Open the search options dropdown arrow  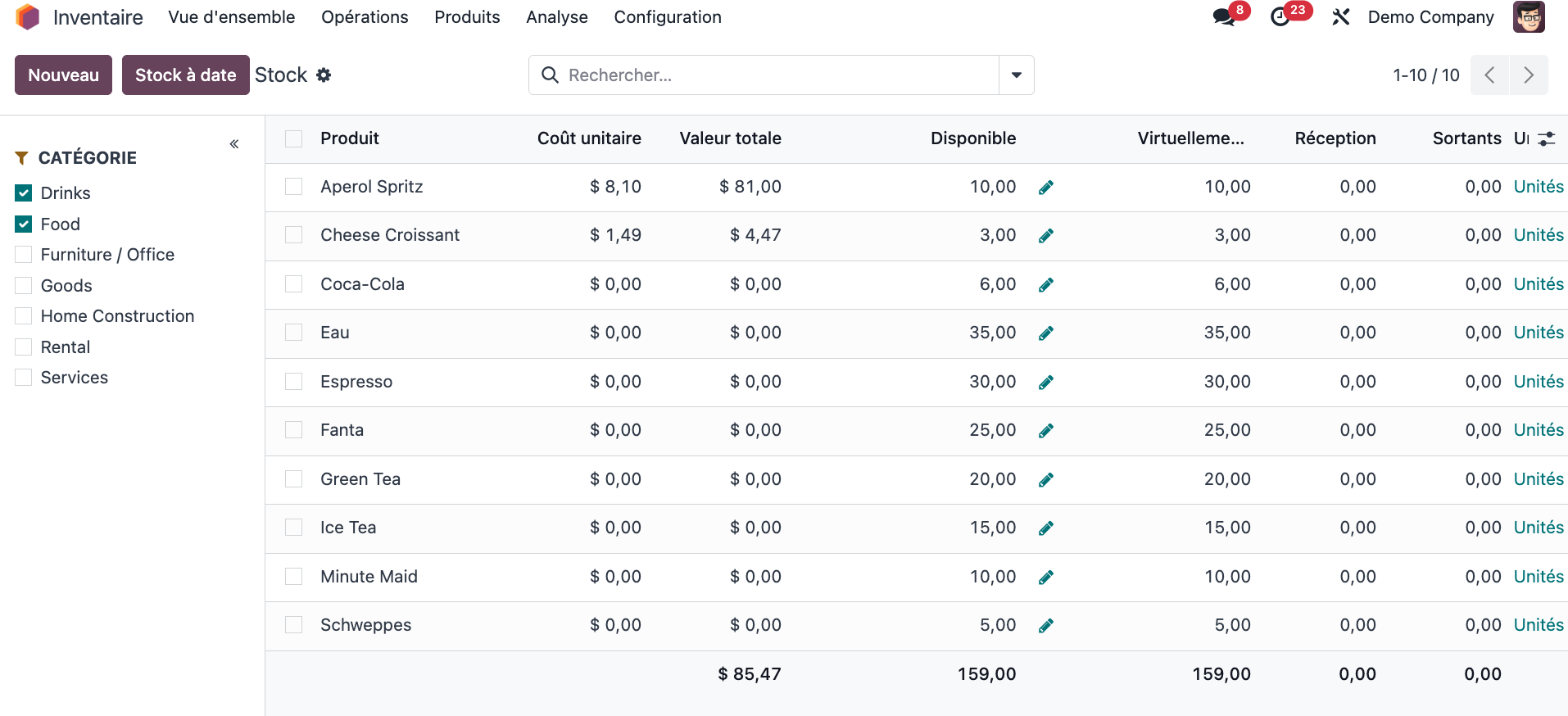pos(1016,75)
